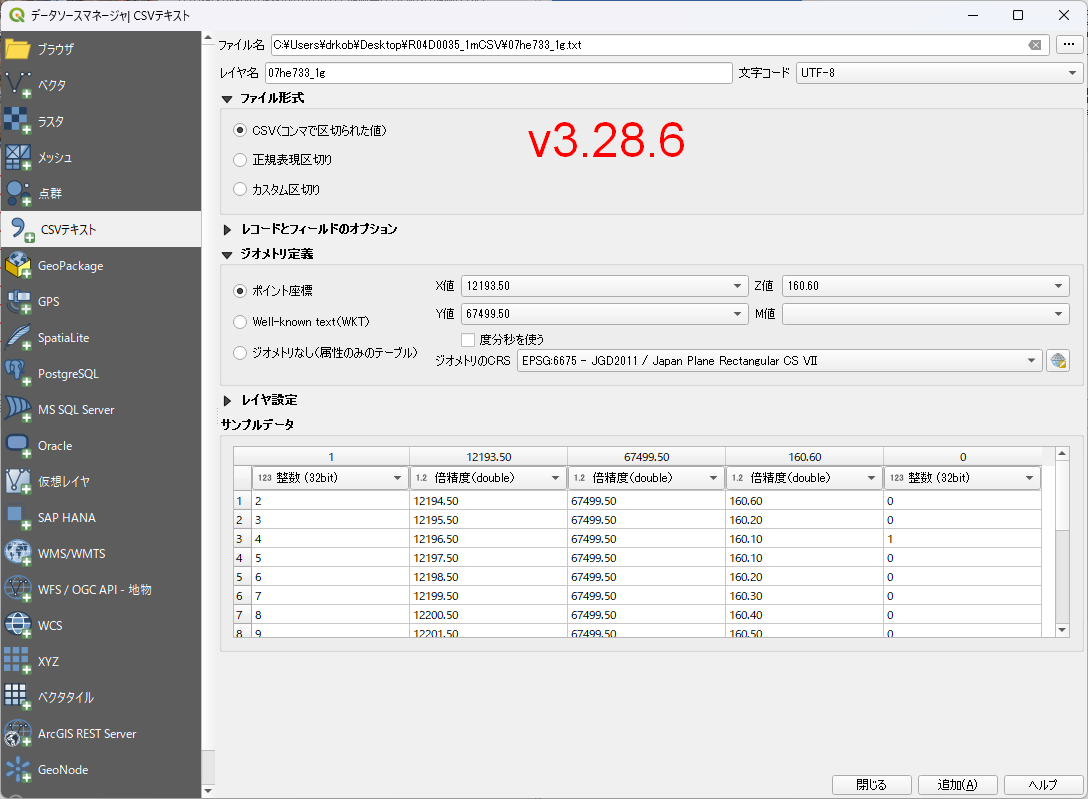Open the Z値 field dropdown
1088x799 pixels.
[x=926, y=286]
